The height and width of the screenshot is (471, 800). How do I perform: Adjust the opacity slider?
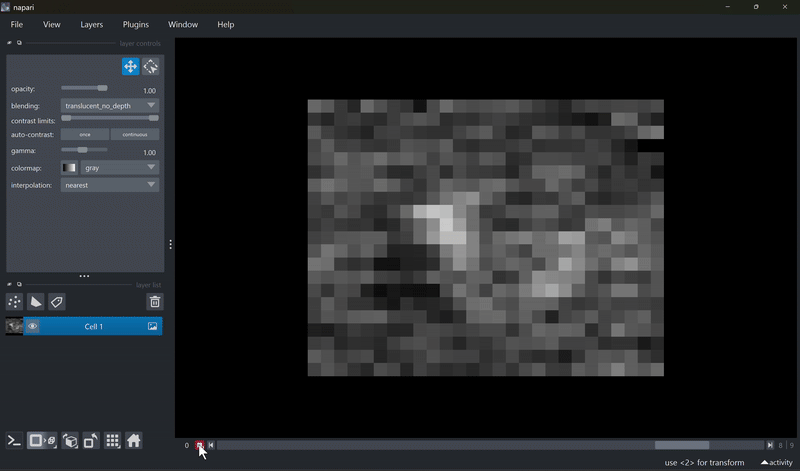click(x=84, y=88)
